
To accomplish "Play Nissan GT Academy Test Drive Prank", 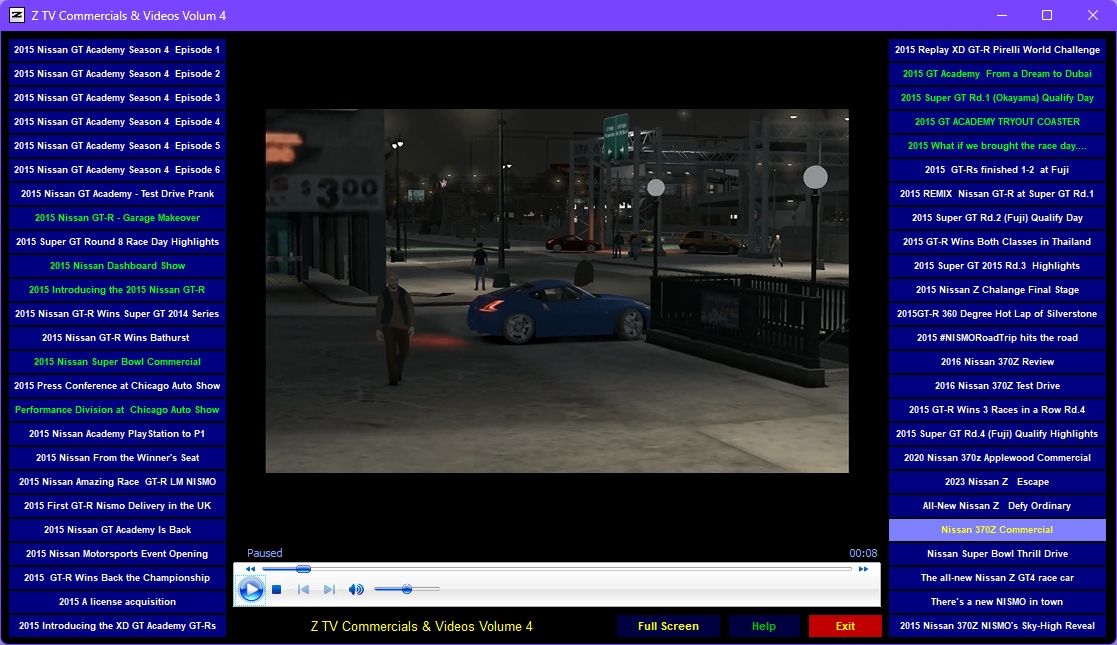I will point(118,194).
